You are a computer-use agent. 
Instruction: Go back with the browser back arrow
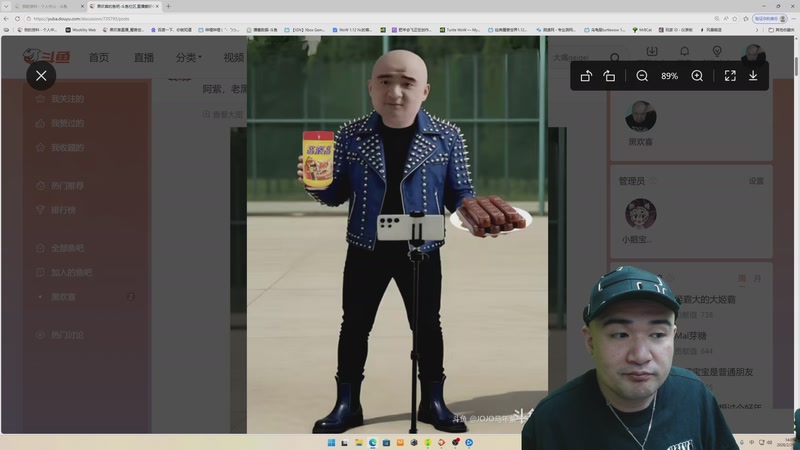[6, 18]
